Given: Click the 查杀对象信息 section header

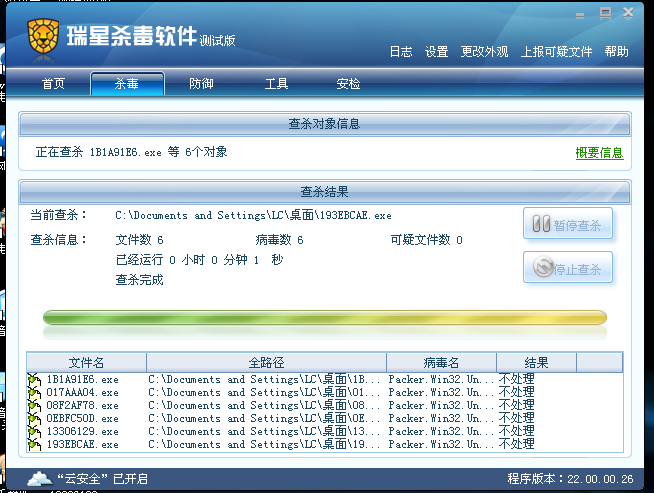Looking at the screenshot, I should pyautogui.click(x=324, y=123).
